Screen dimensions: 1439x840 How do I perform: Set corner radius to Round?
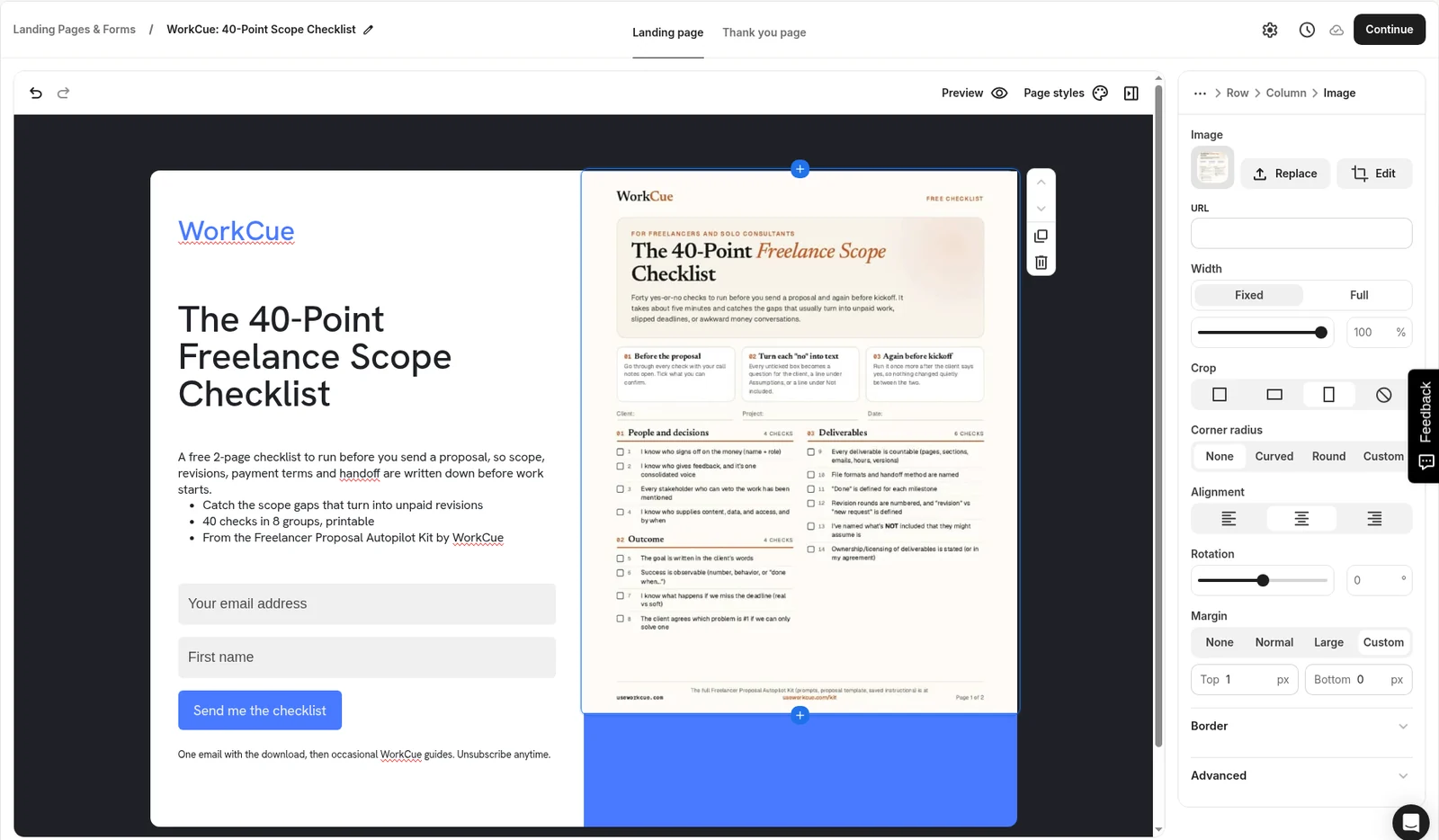point(1328,456)
